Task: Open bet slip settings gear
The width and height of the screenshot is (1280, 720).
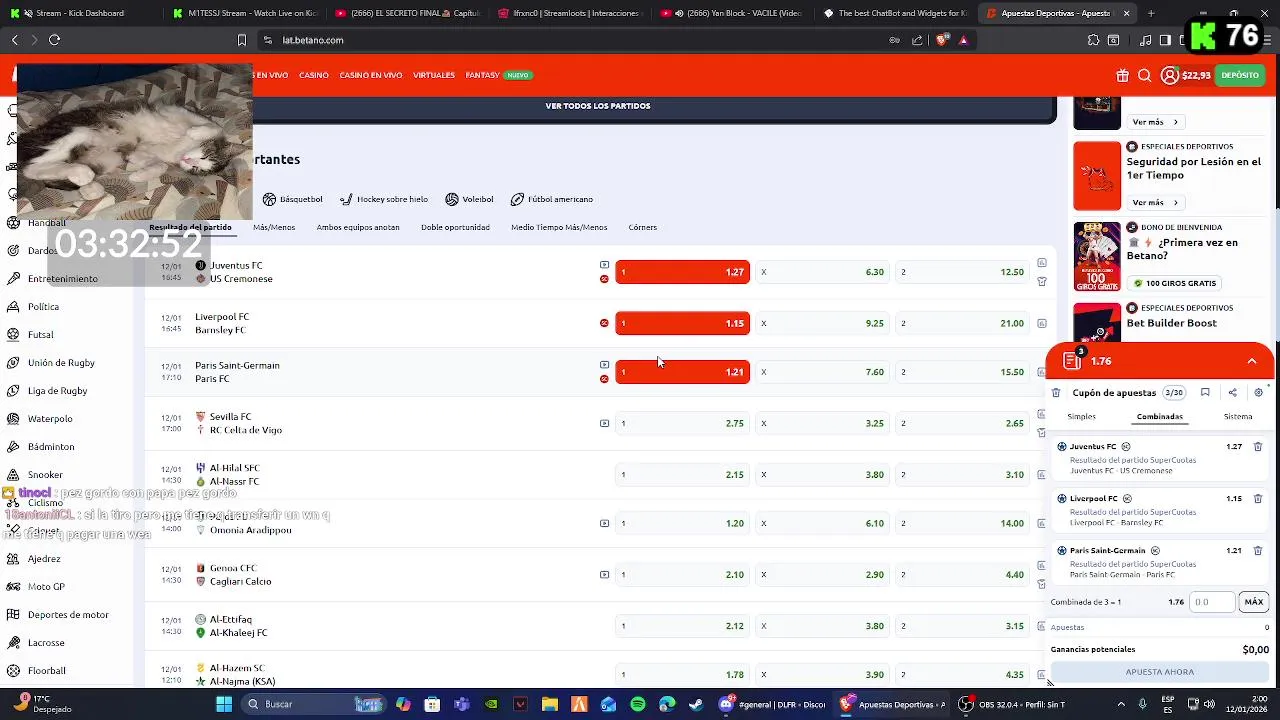Action: click(x=1258, y=393)
